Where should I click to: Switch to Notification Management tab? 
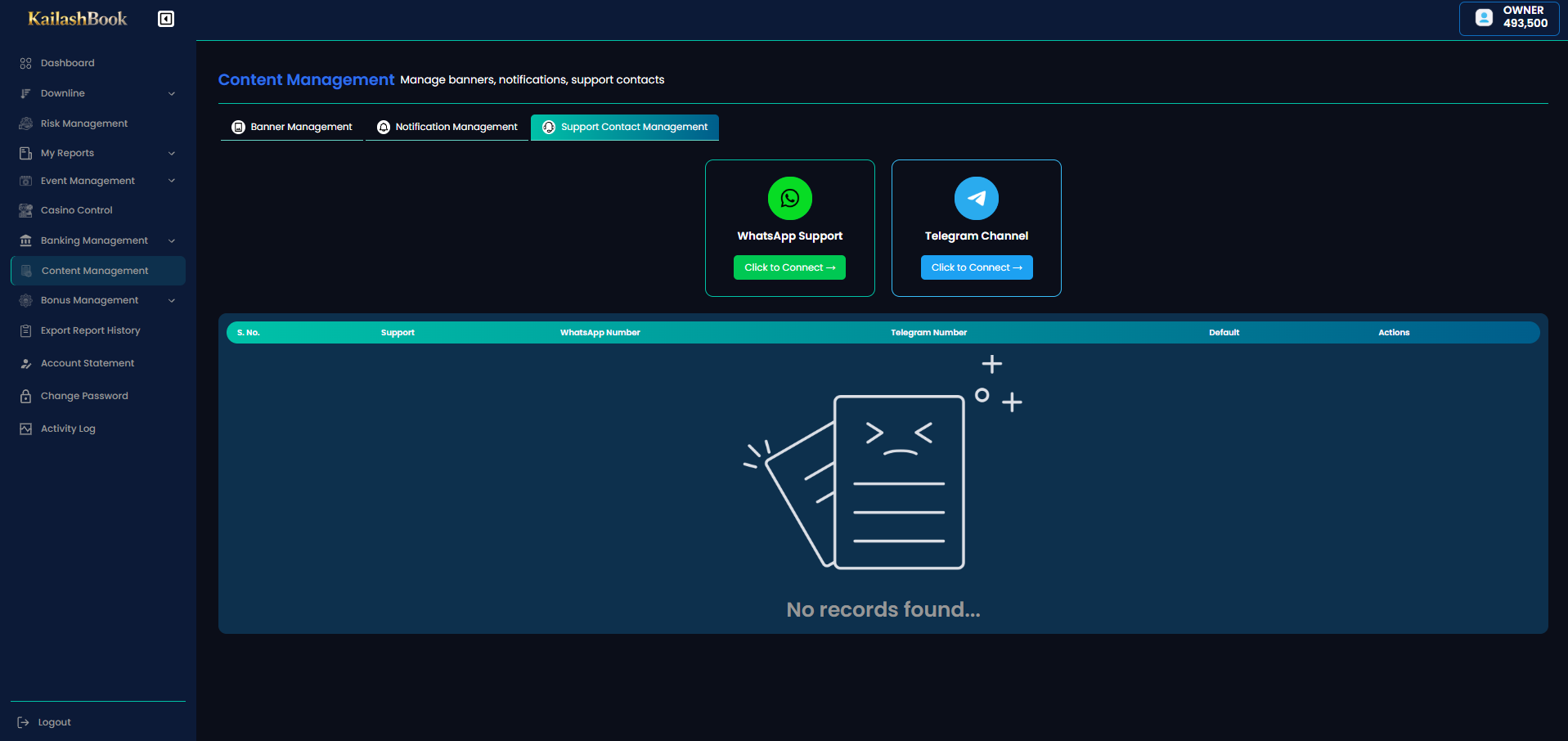447,127
